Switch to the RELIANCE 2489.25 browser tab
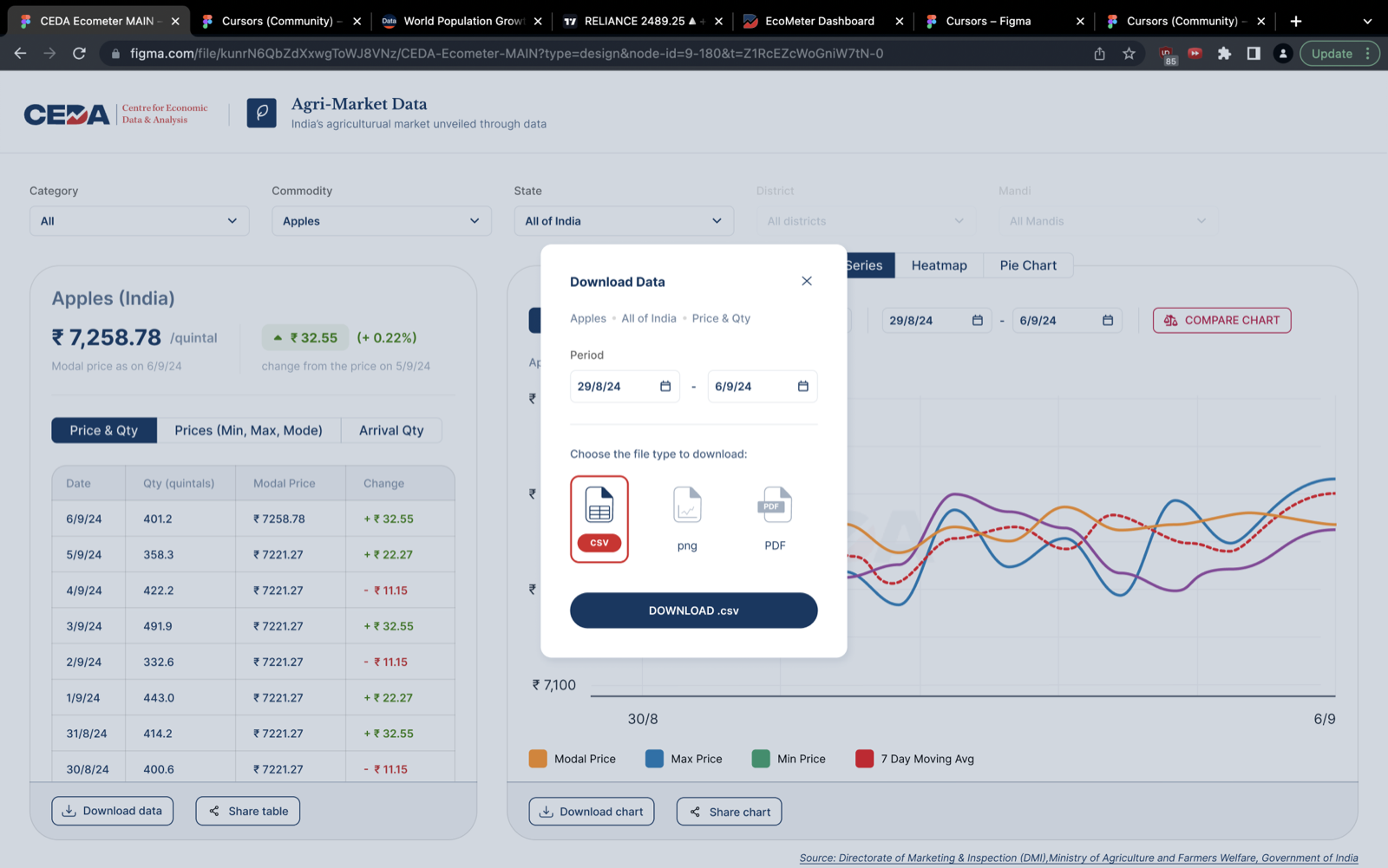 coord(641,21)
